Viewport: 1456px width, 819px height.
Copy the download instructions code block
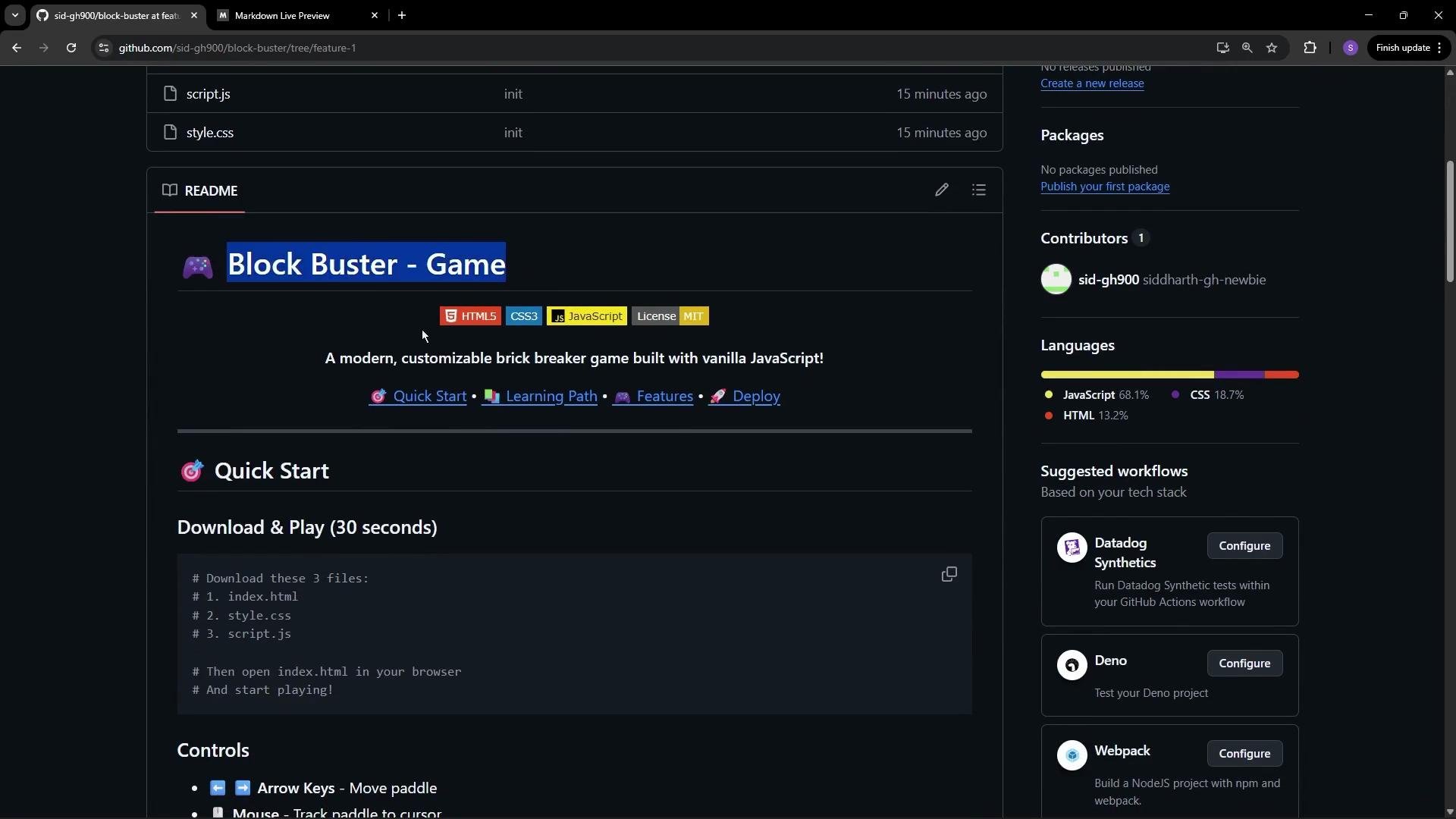[x=949, y=575]
